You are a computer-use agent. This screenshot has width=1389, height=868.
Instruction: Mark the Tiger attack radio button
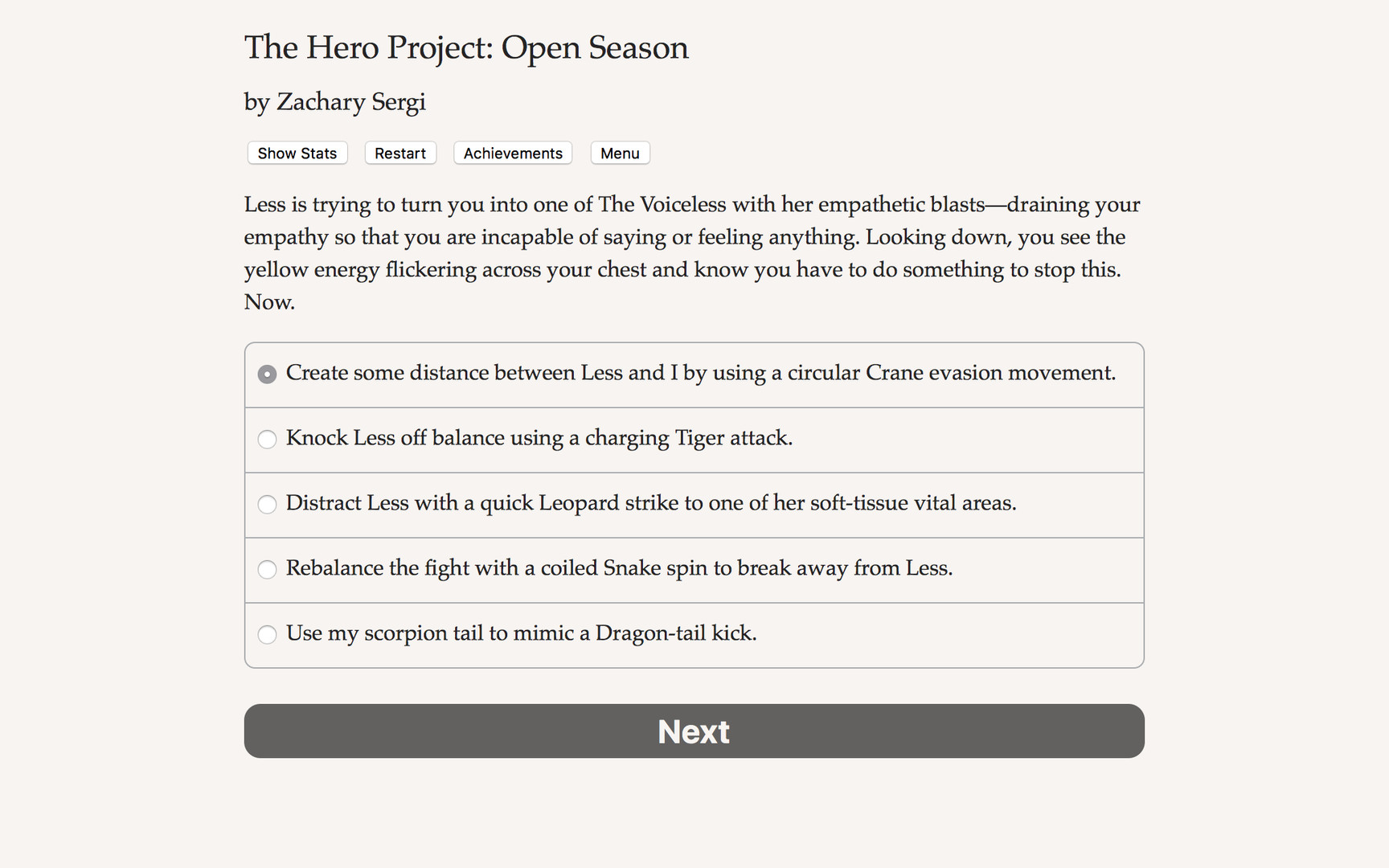(267, 439)
